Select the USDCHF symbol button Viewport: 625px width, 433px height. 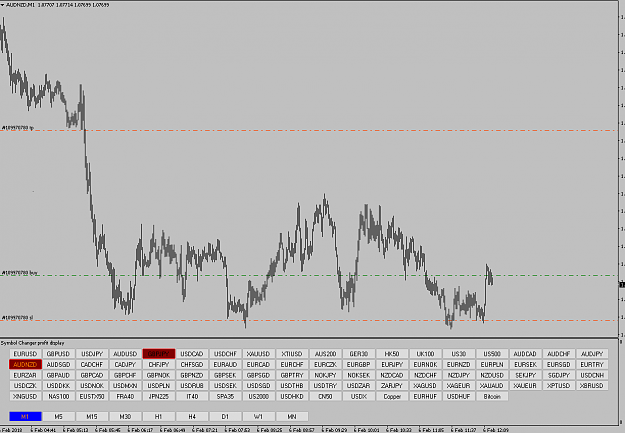[x=225, y=354]
